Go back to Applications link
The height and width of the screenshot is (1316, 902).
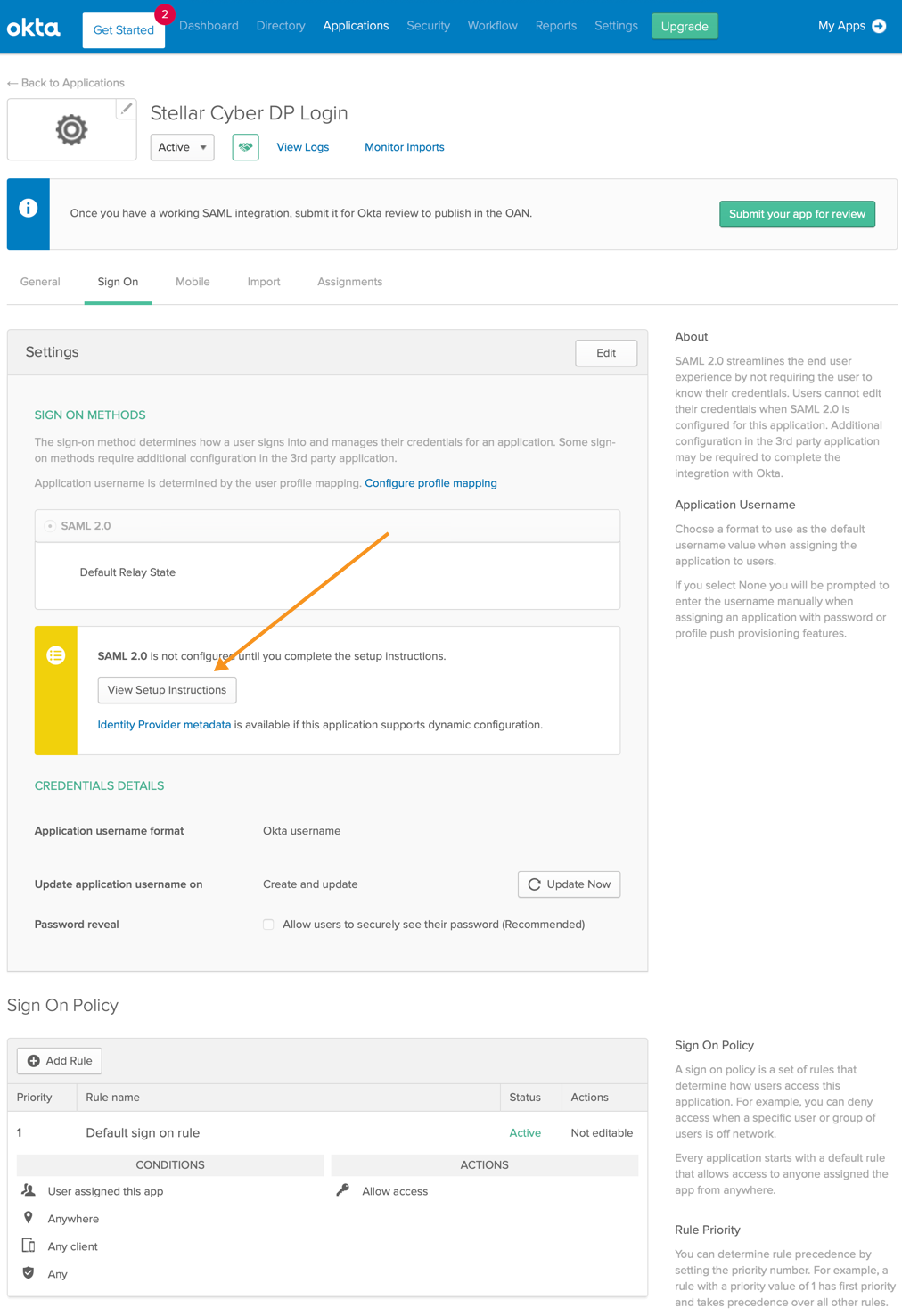click(66, 83)
